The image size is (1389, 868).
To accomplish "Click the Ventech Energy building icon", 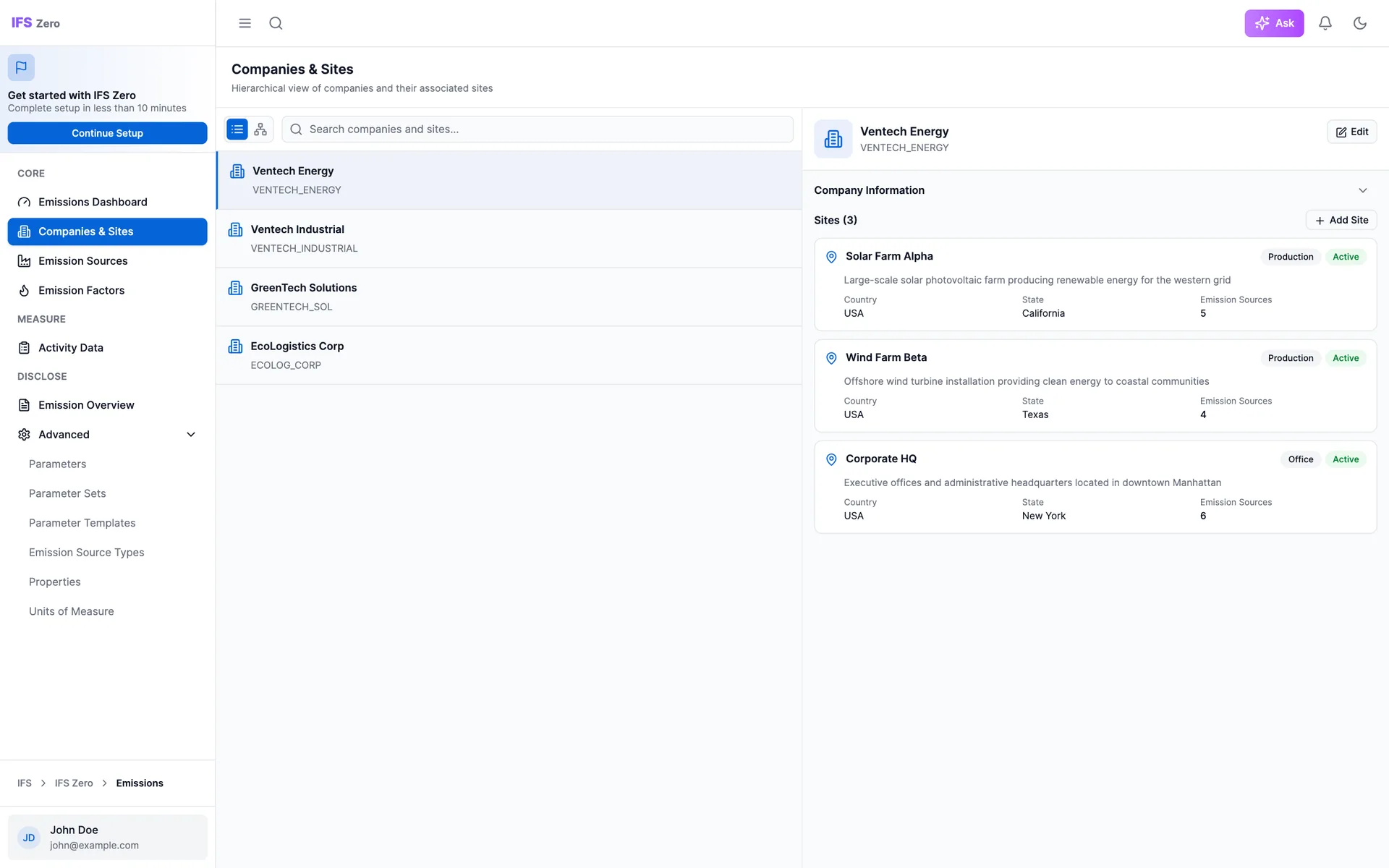I will tap(238, 171).
